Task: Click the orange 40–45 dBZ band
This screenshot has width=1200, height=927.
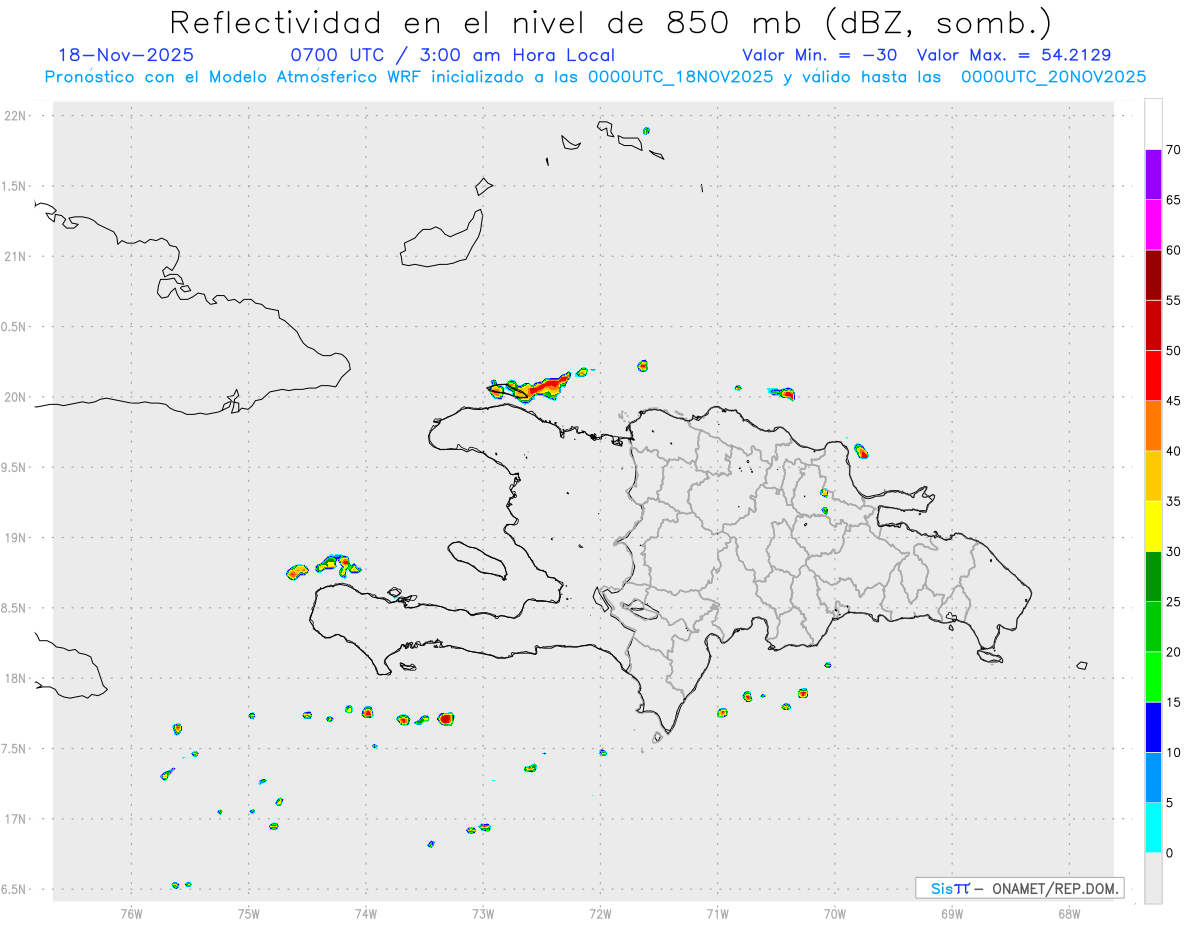Action: pos(1153,426)
